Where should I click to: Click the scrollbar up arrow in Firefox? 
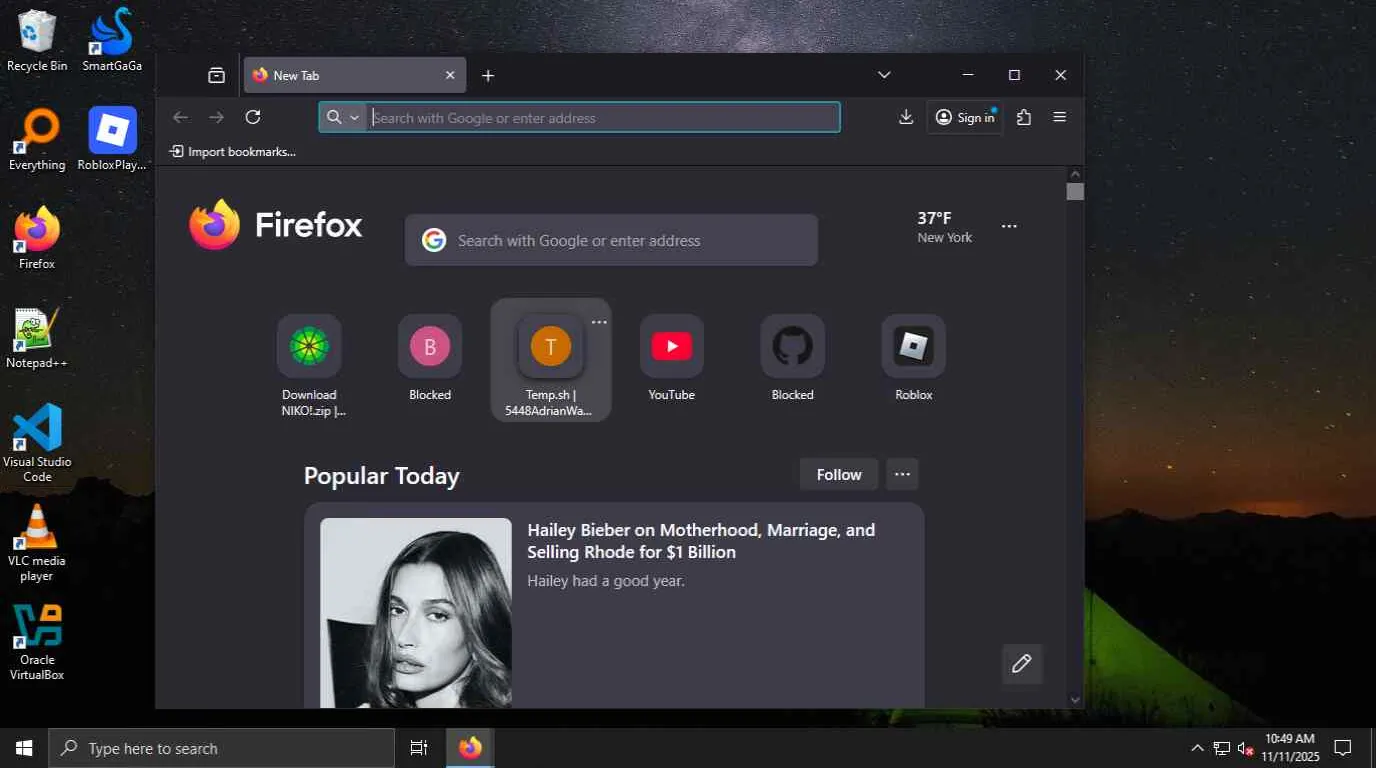(1075, 174)
